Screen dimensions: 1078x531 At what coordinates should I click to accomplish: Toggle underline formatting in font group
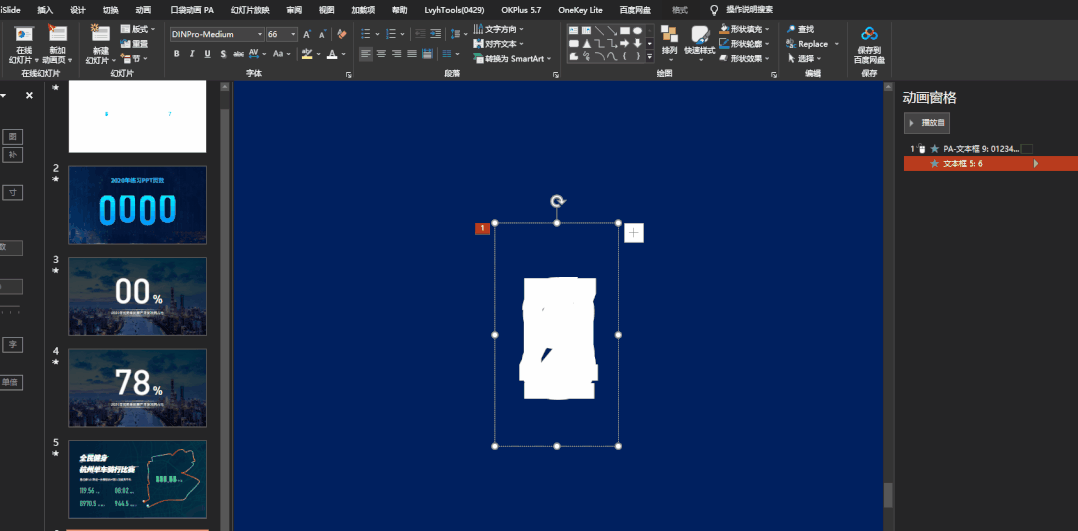[208, 54]
